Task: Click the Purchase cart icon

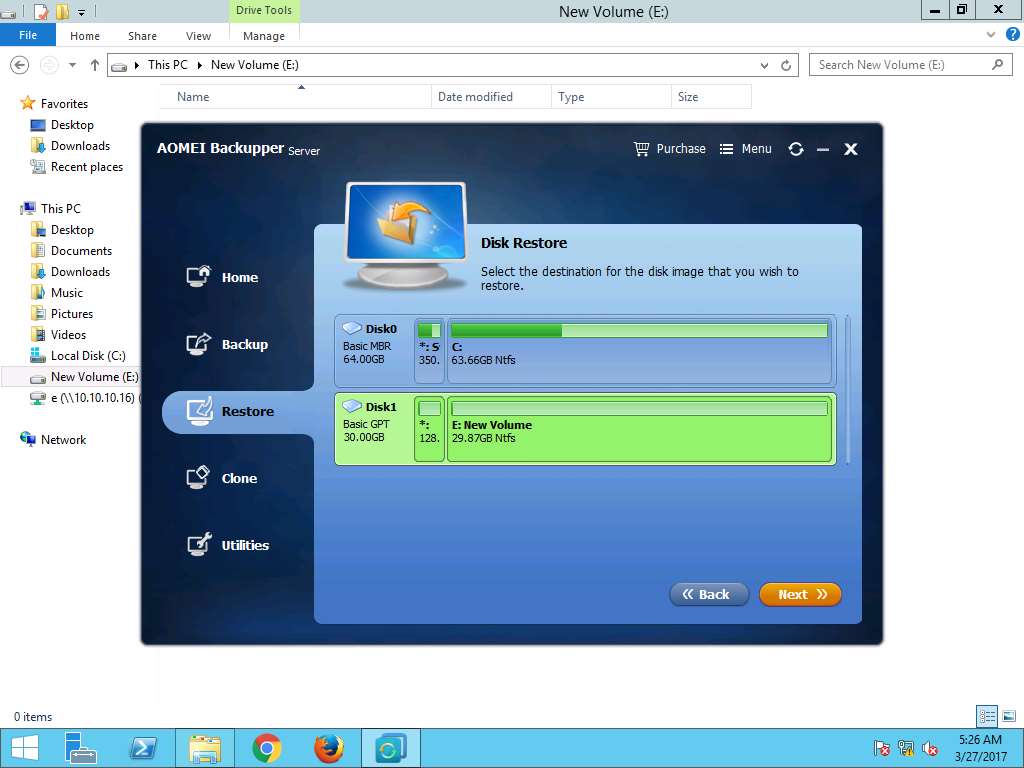Action: [641, 149]
